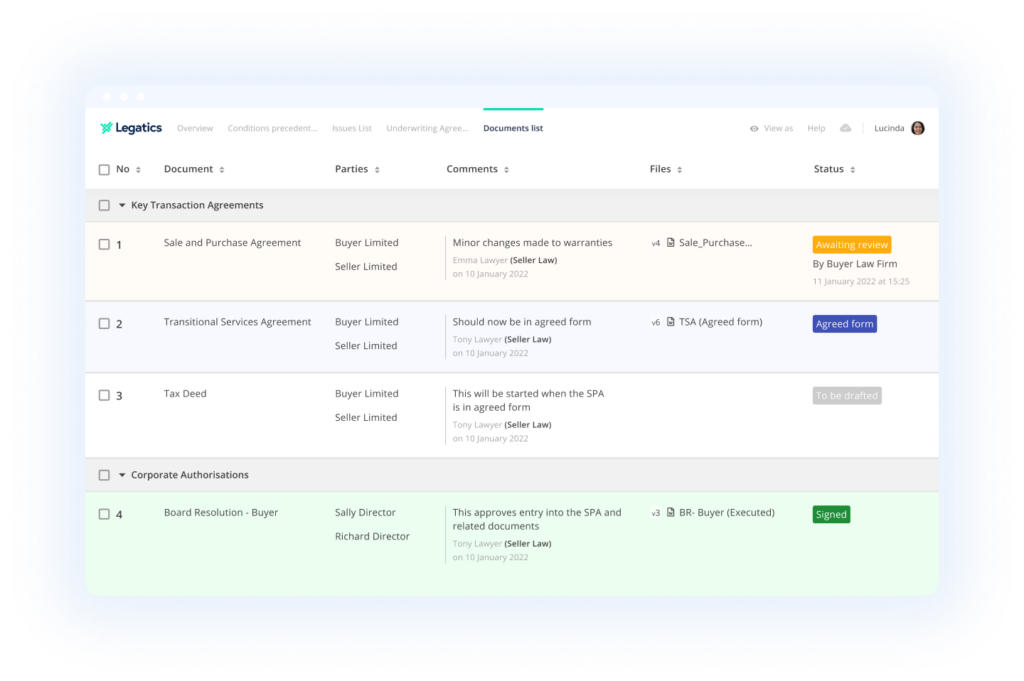
Task: Tick the Tax Deed row checkbox
Action: 104,395
